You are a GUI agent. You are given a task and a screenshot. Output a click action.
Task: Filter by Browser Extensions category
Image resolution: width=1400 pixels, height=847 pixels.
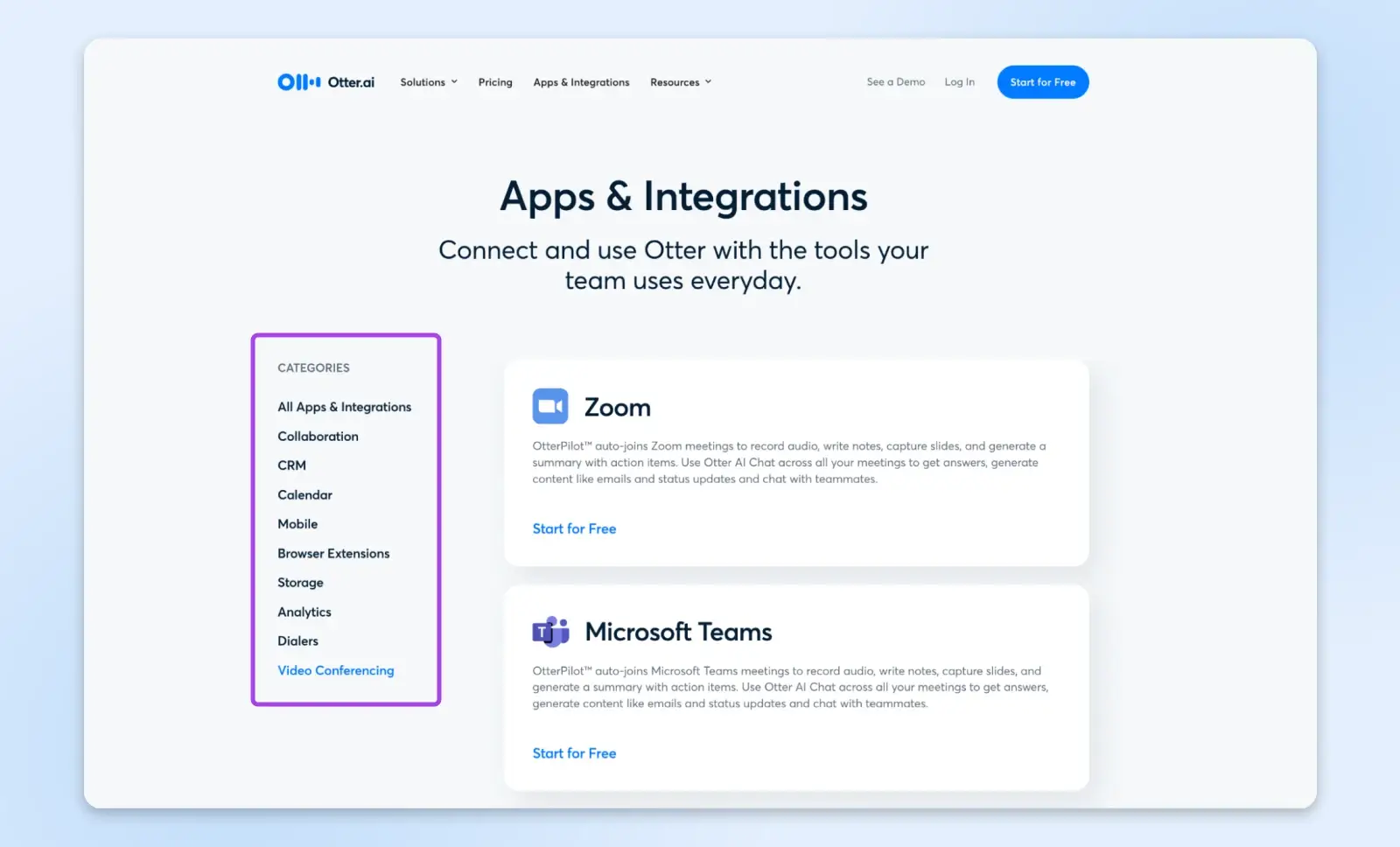(334, 553)
